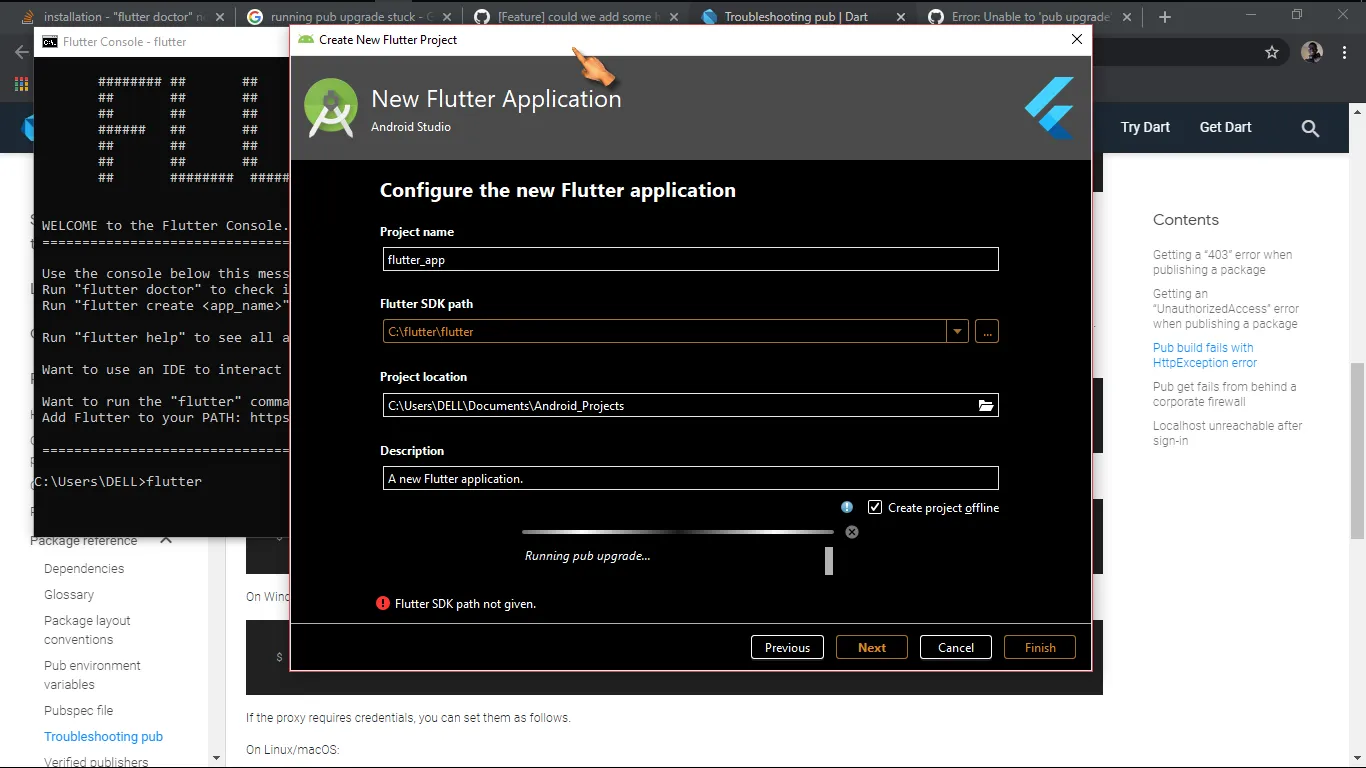1366x768 pixels.
Task: Collapse the Package reference sidebar section
Action: tap(166, 540)
